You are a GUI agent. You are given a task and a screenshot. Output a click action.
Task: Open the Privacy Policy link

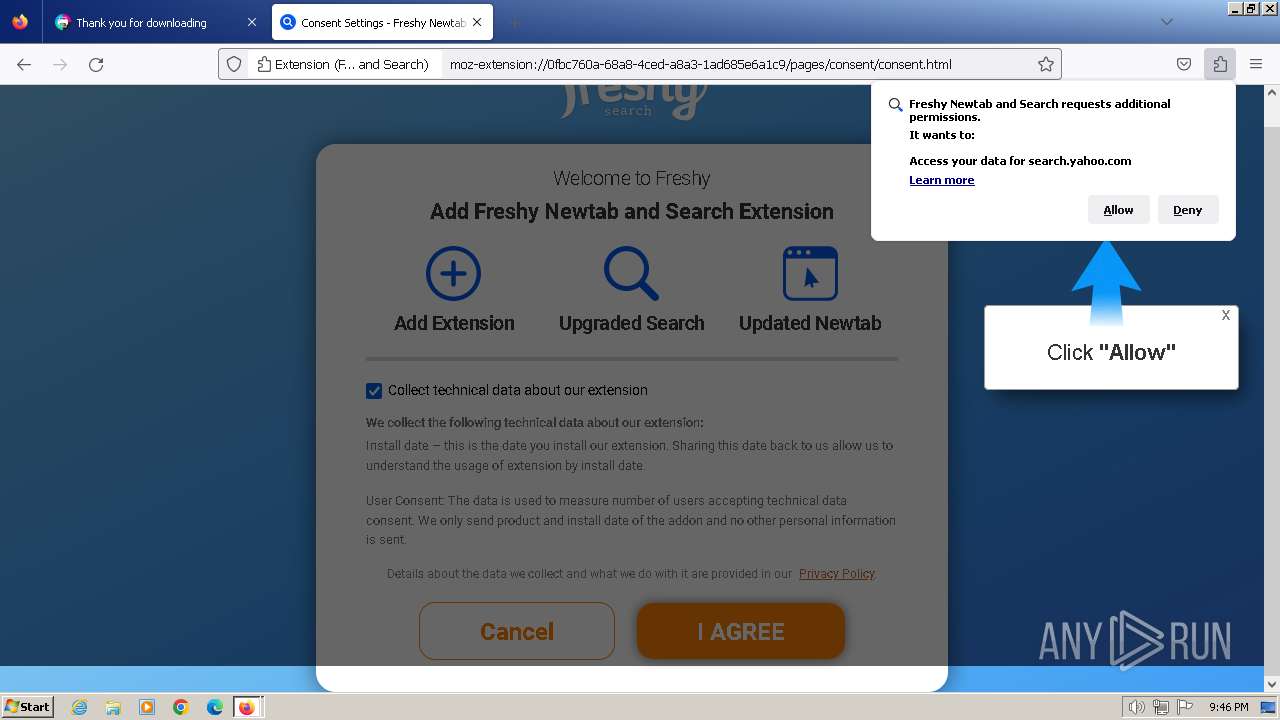(837, 574)
